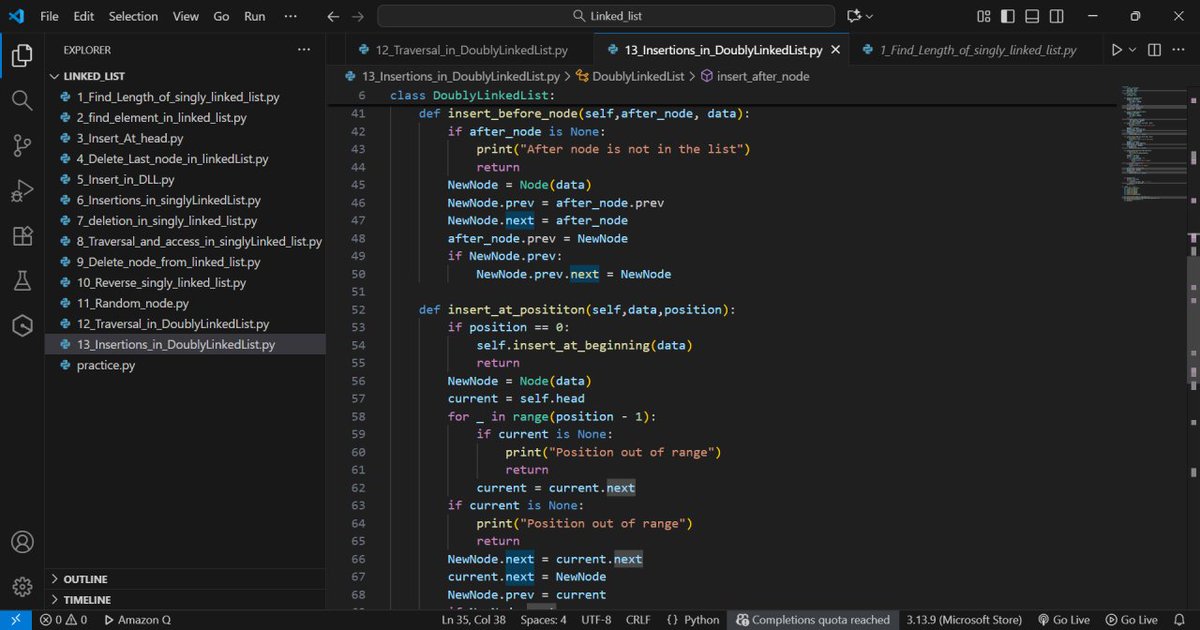Run the current Python file

1118,49
